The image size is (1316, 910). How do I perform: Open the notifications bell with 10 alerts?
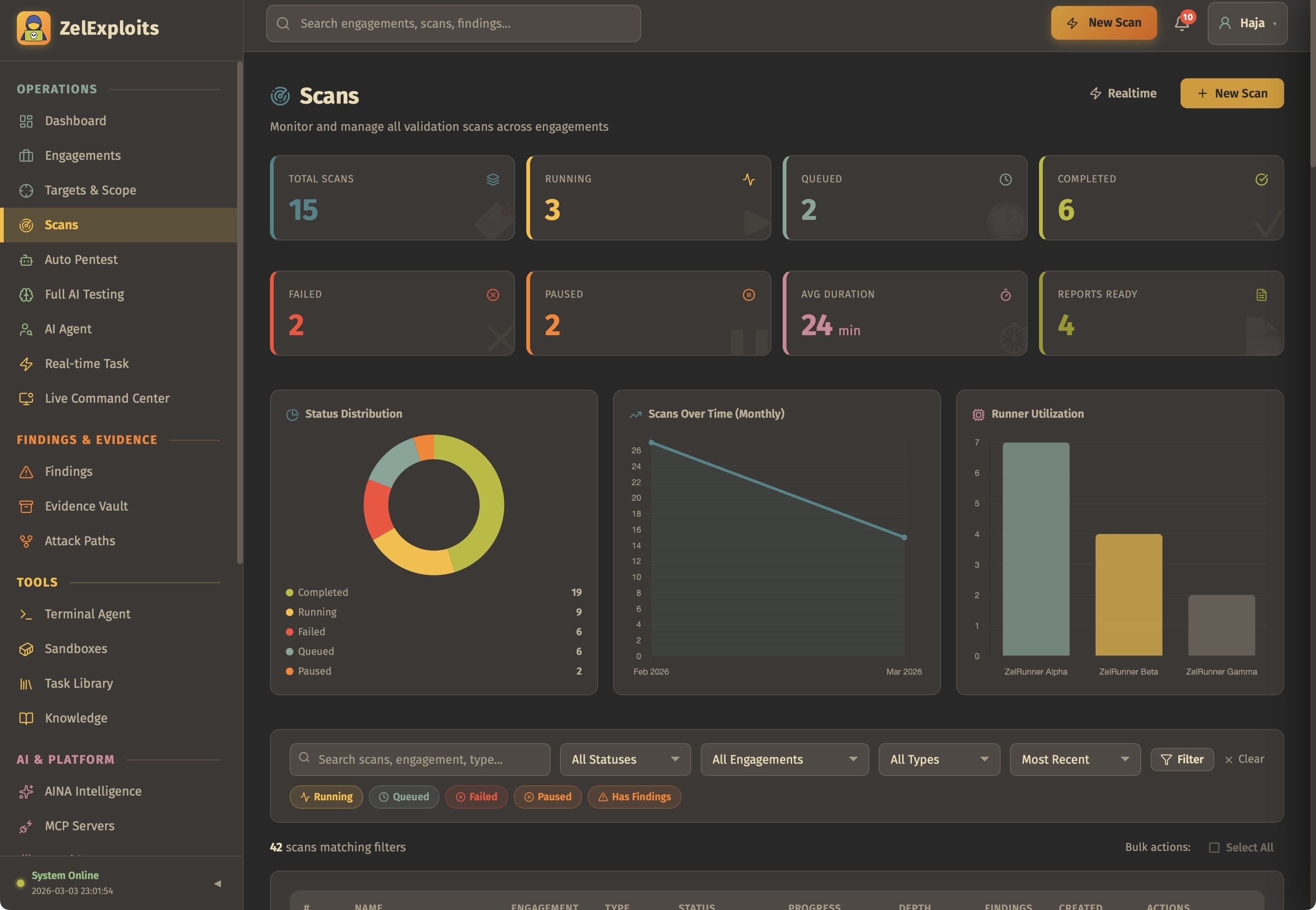point(1181,23)
